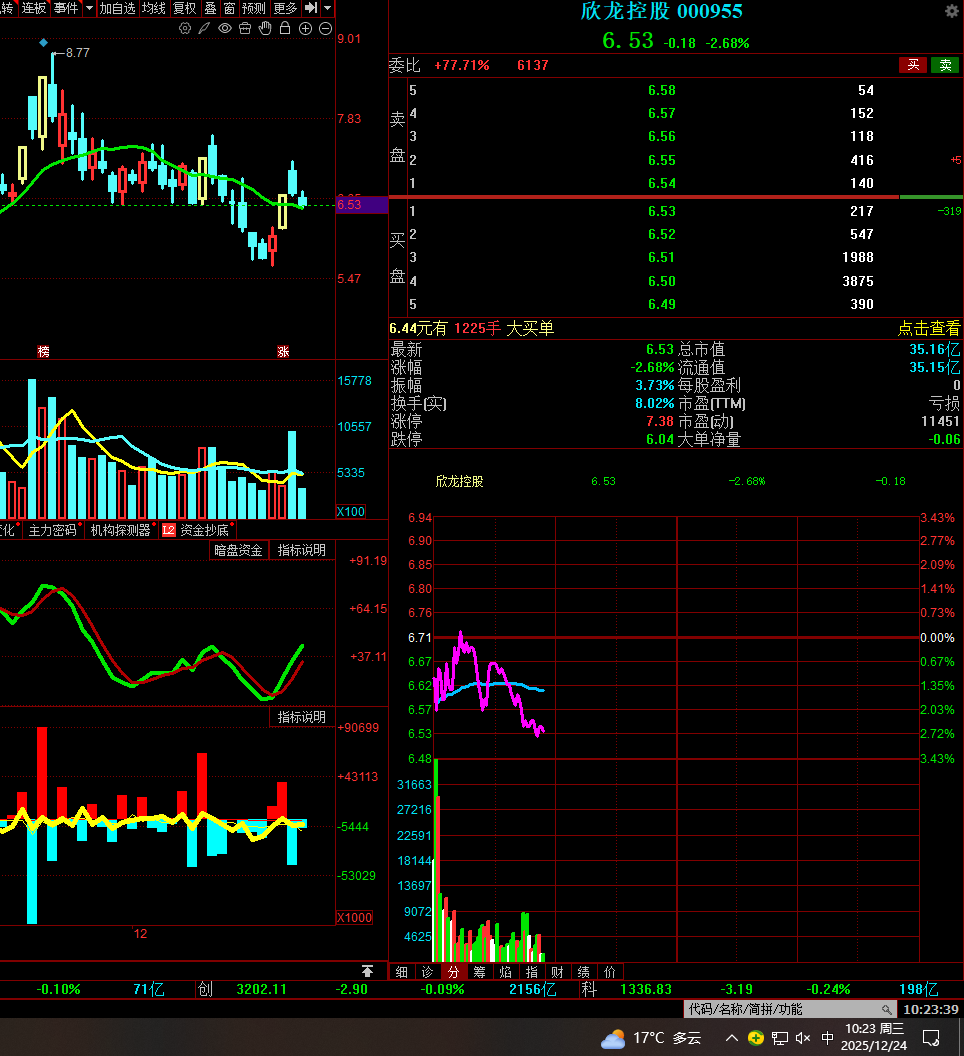Toggle the 叠 overlay option
This screenshot has height=1056, width=964.
pos(210,8)
